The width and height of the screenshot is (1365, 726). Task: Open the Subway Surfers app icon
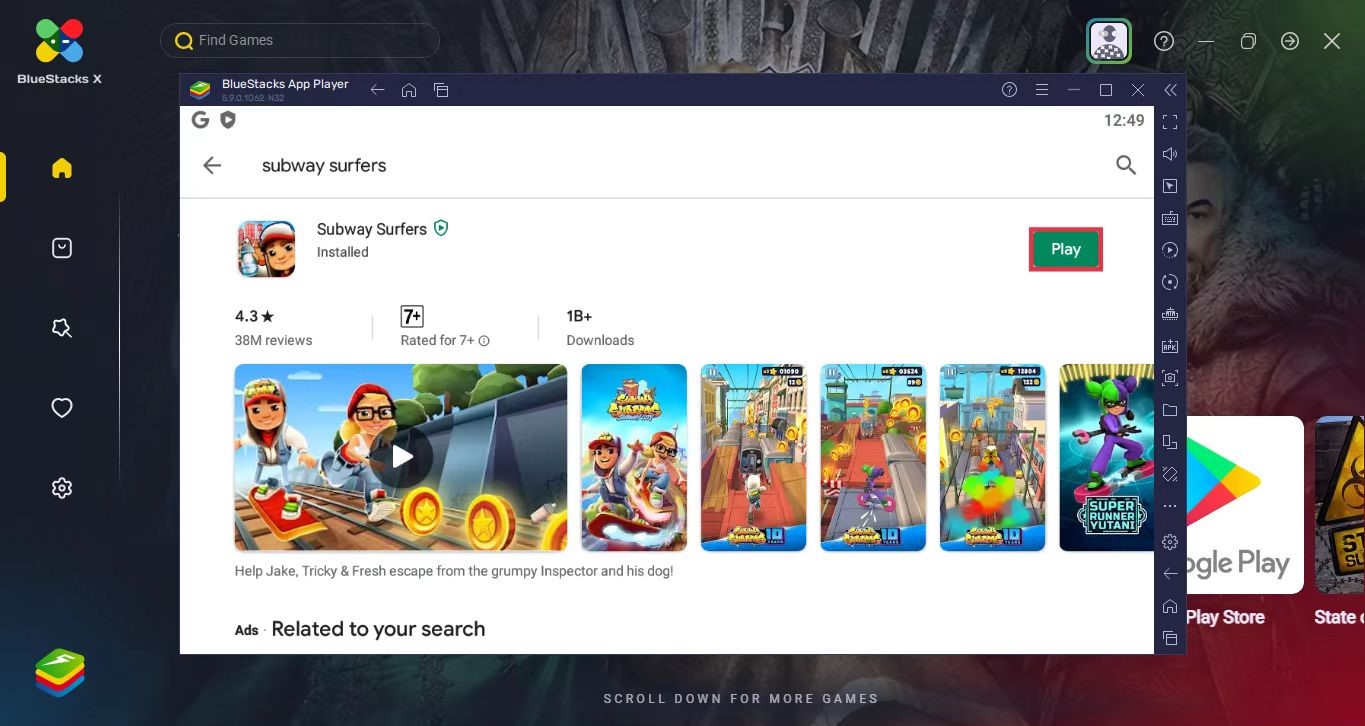tap(266, 249)
